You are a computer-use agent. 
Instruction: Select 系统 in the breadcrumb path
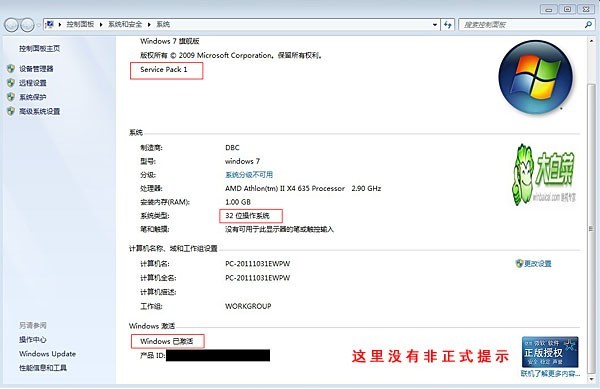point(163,24)
